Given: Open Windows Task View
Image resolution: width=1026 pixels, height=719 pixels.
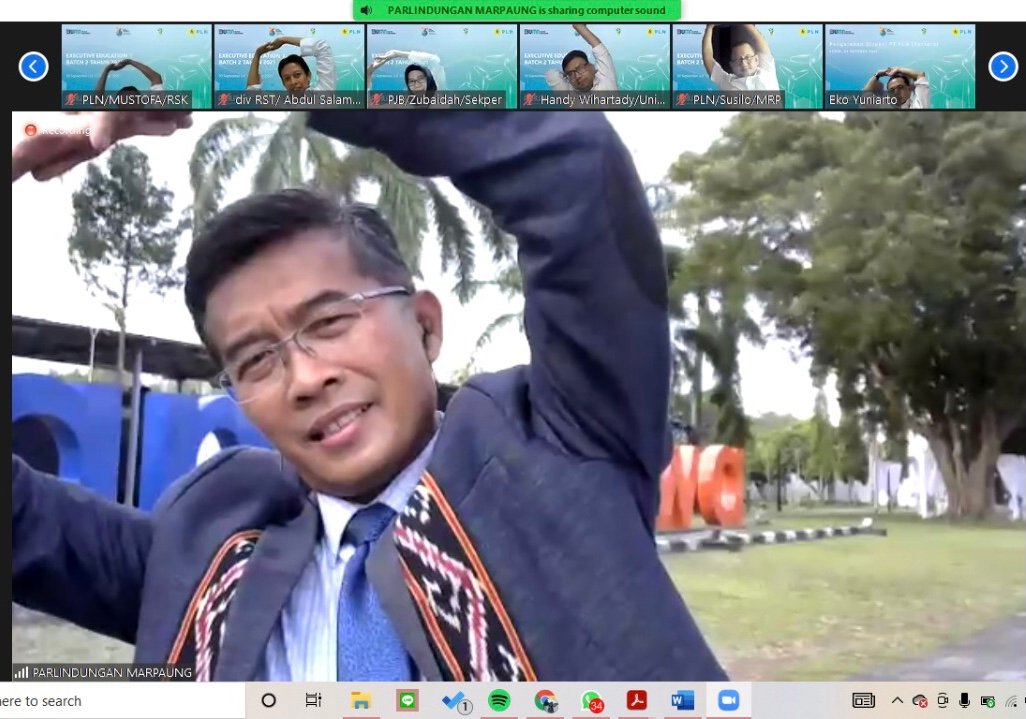Looking at the screenshot, I should coord(313,701).
